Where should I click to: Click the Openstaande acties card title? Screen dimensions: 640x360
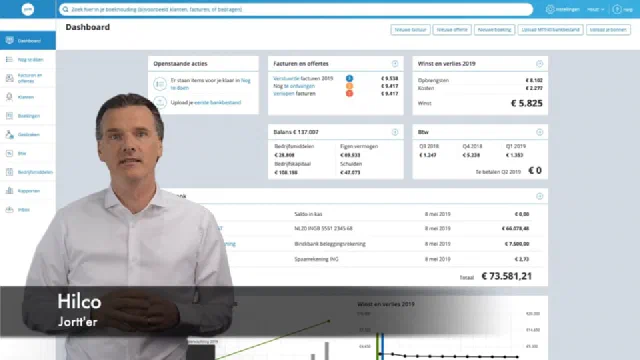[x=180, y=64]
